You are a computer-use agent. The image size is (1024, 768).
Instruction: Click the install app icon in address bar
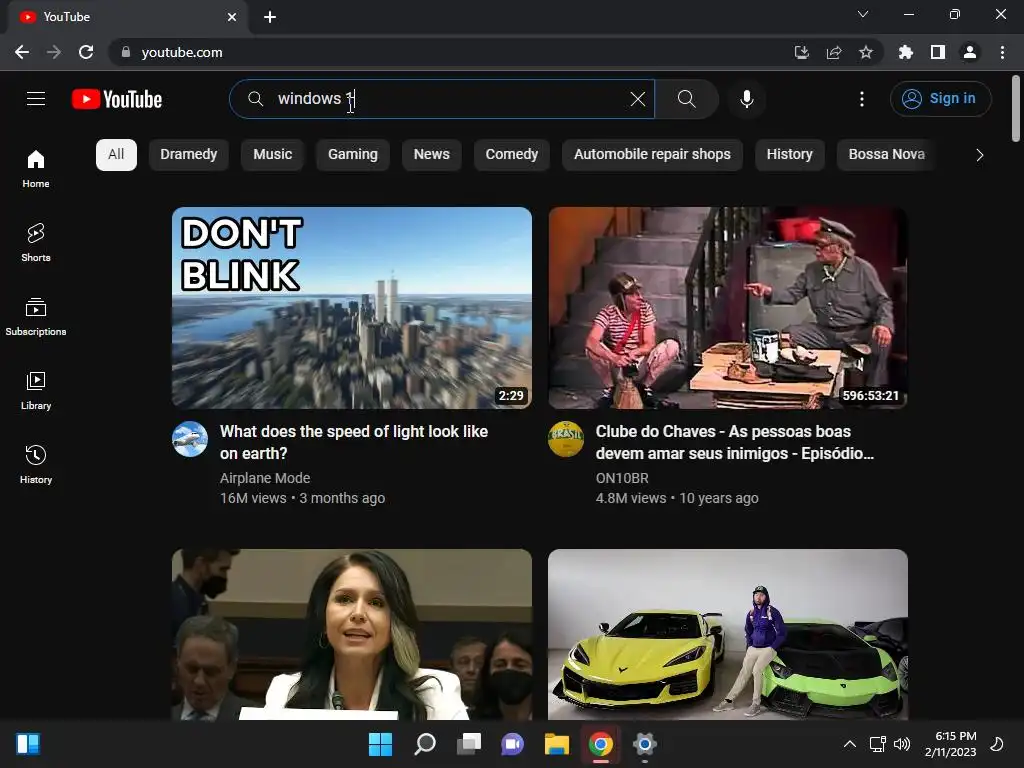pos(801,52)
